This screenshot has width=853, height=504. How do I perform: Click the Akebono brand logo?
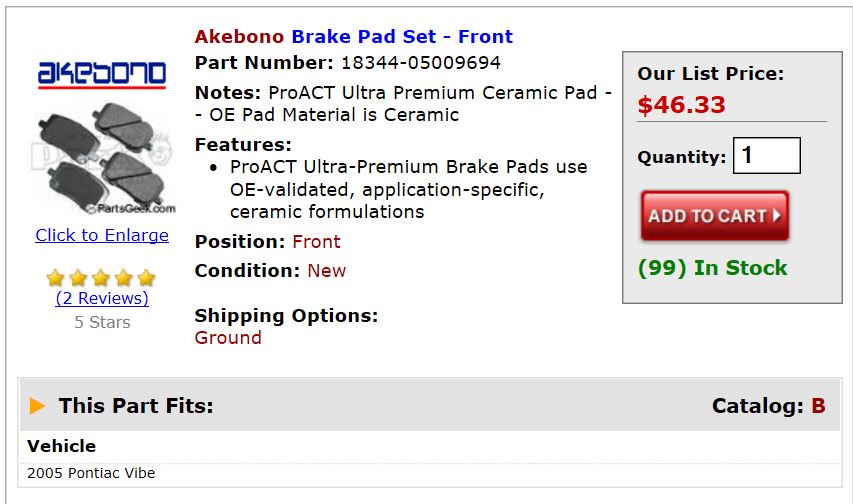[102, 73]
